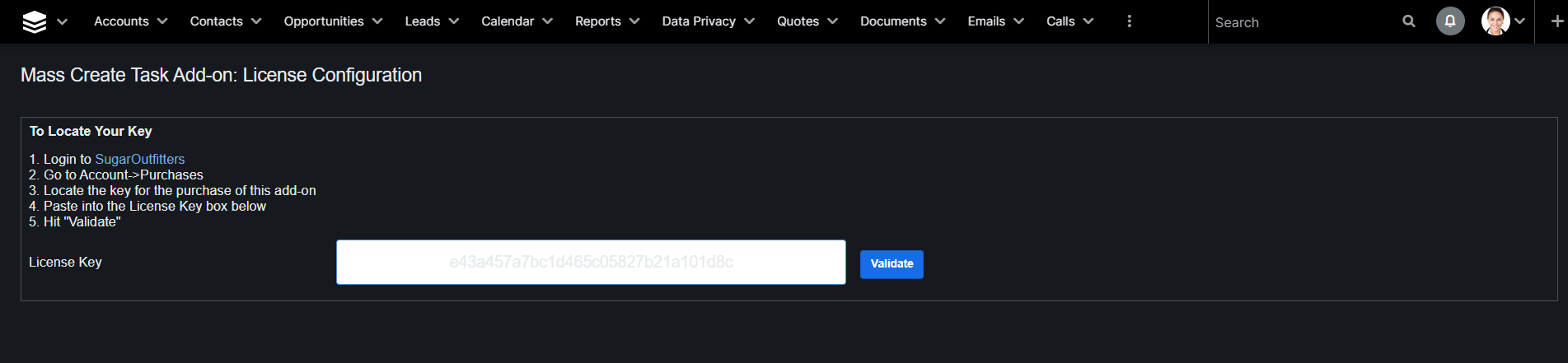Open the notifications bell icon
Viewport: 1568px width, 363px height.
pos(1450,21)
